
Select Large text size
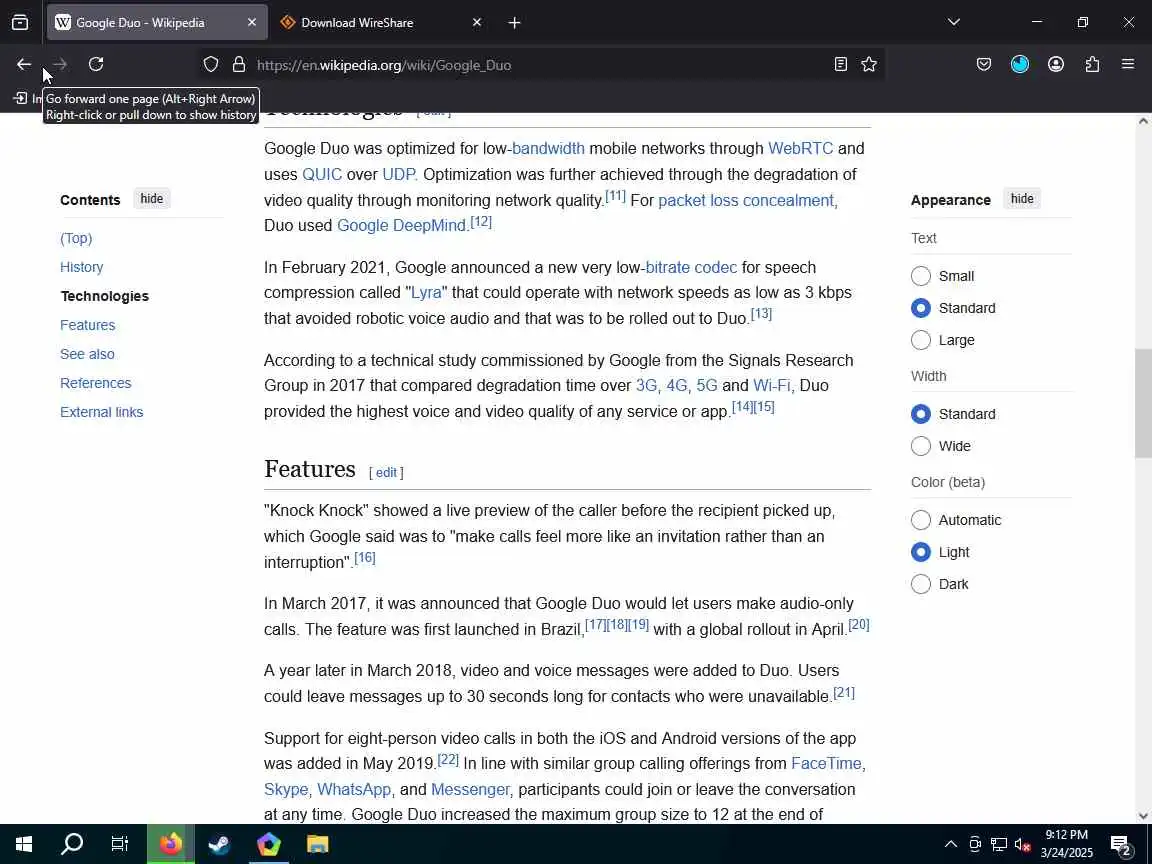921,340
